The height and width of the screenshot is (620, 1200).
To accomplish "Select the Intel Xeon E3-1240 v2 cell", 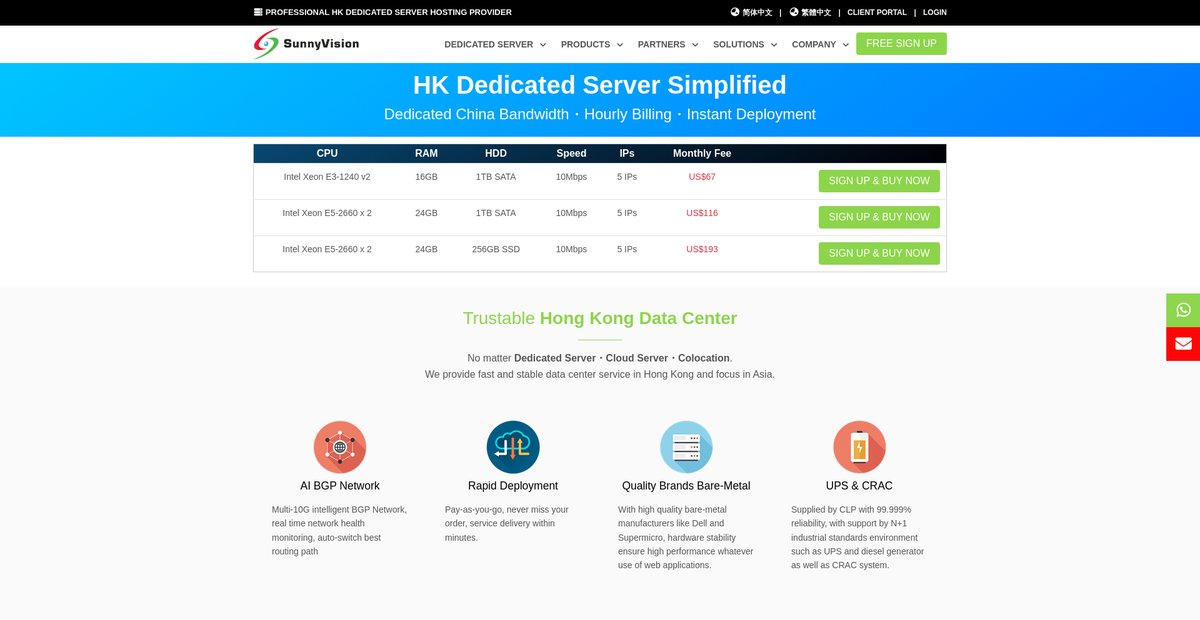I will pos(327,177).
